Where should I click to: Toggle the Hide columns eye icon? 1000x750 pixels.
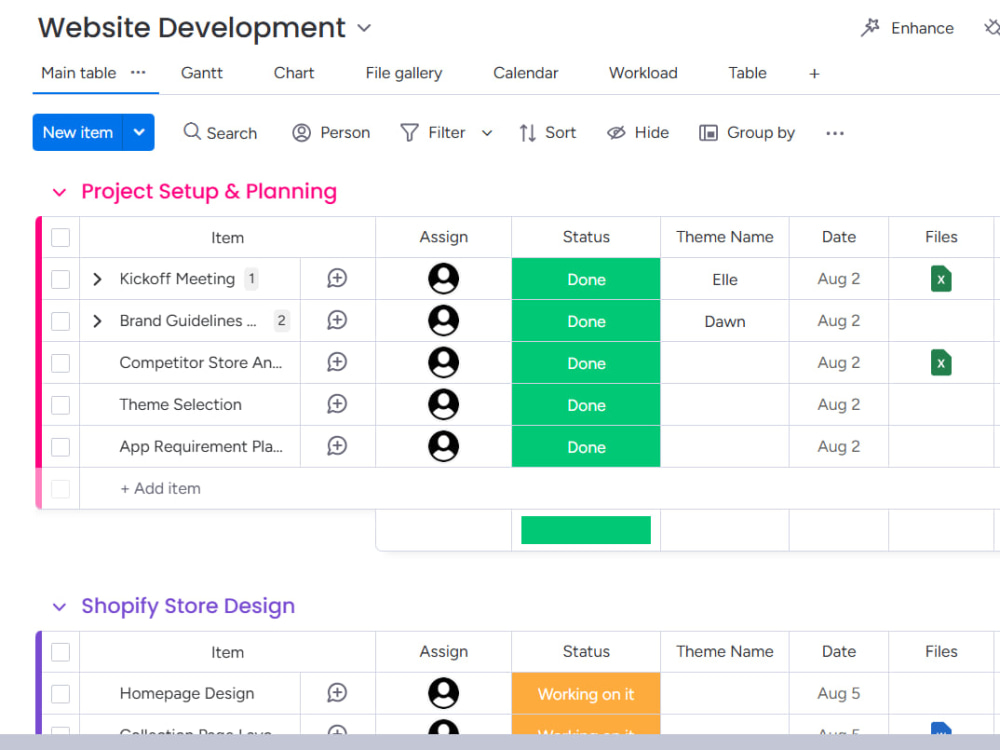click(616, 133)
